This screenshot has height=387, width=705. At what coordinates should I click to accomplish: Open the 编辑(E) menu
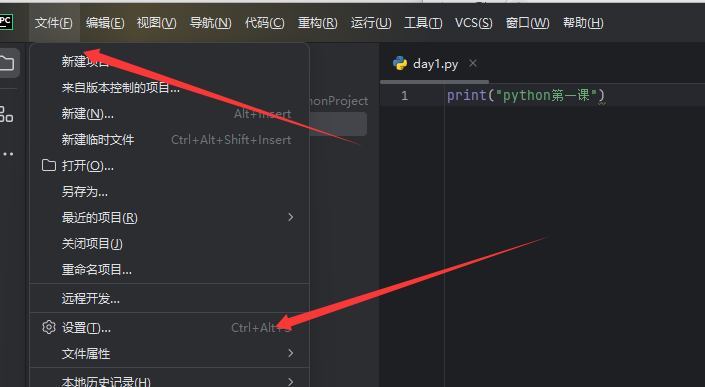pos(105,23)
